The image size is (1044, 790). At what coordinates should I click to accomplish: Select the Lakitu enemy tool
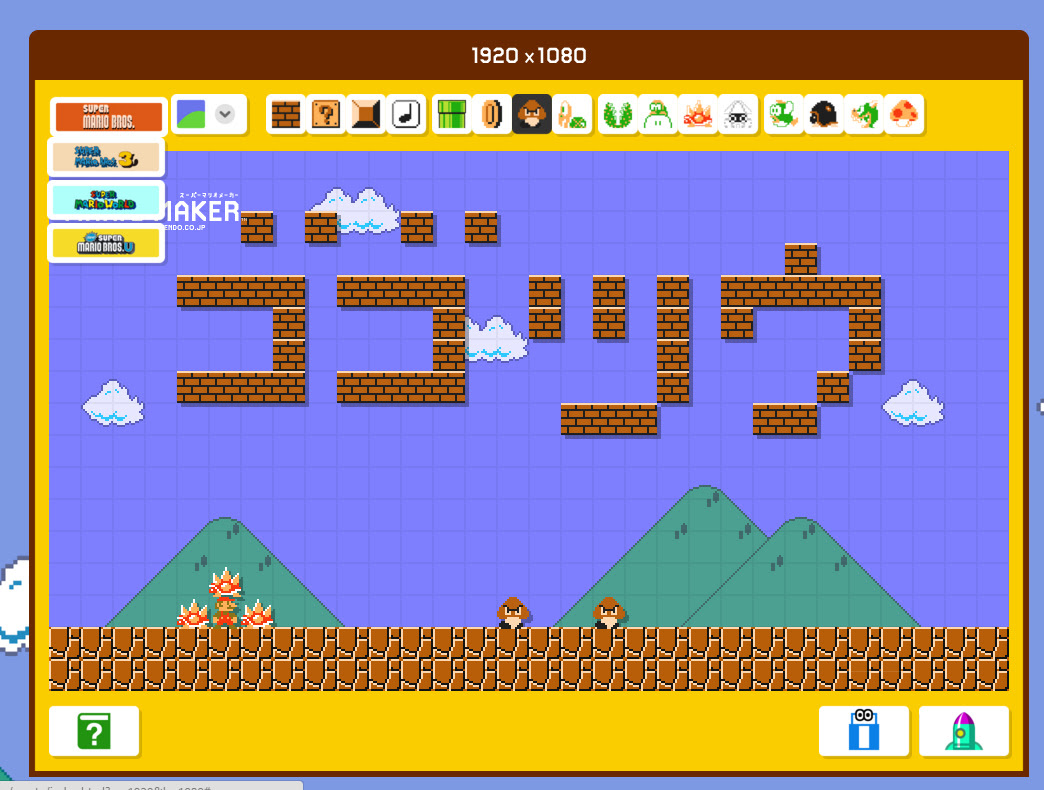pyautogui.click(x=657, y=114)
